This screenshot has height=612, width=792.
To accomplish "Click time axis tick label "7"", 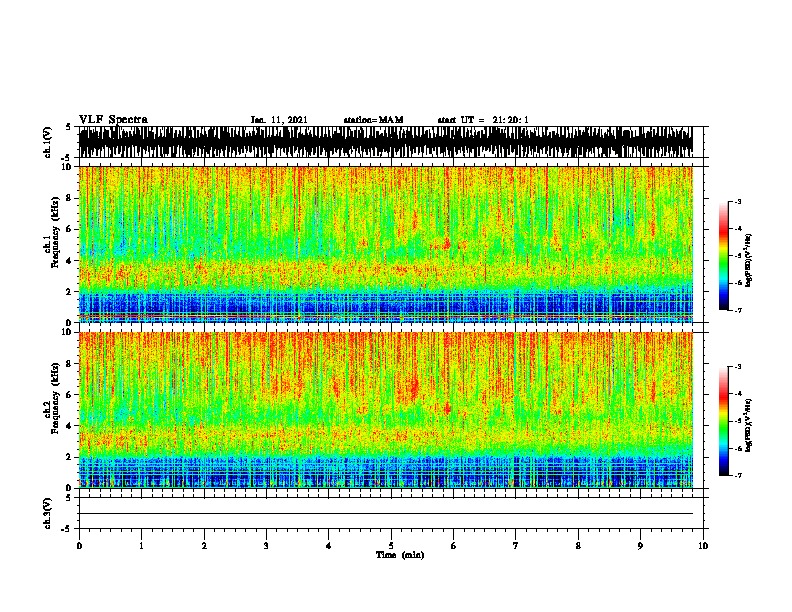I will pos(516,546).
